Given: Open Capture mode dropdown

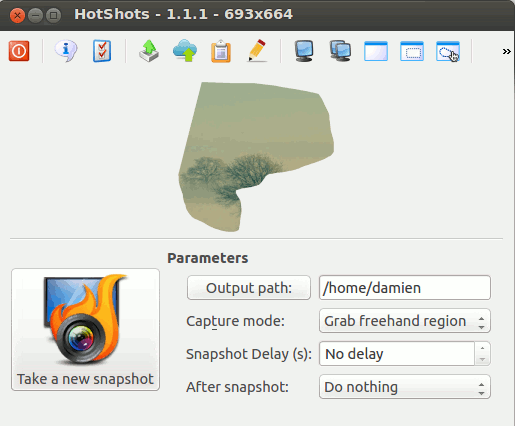Looking at the screenshot, I should (405, 321).
